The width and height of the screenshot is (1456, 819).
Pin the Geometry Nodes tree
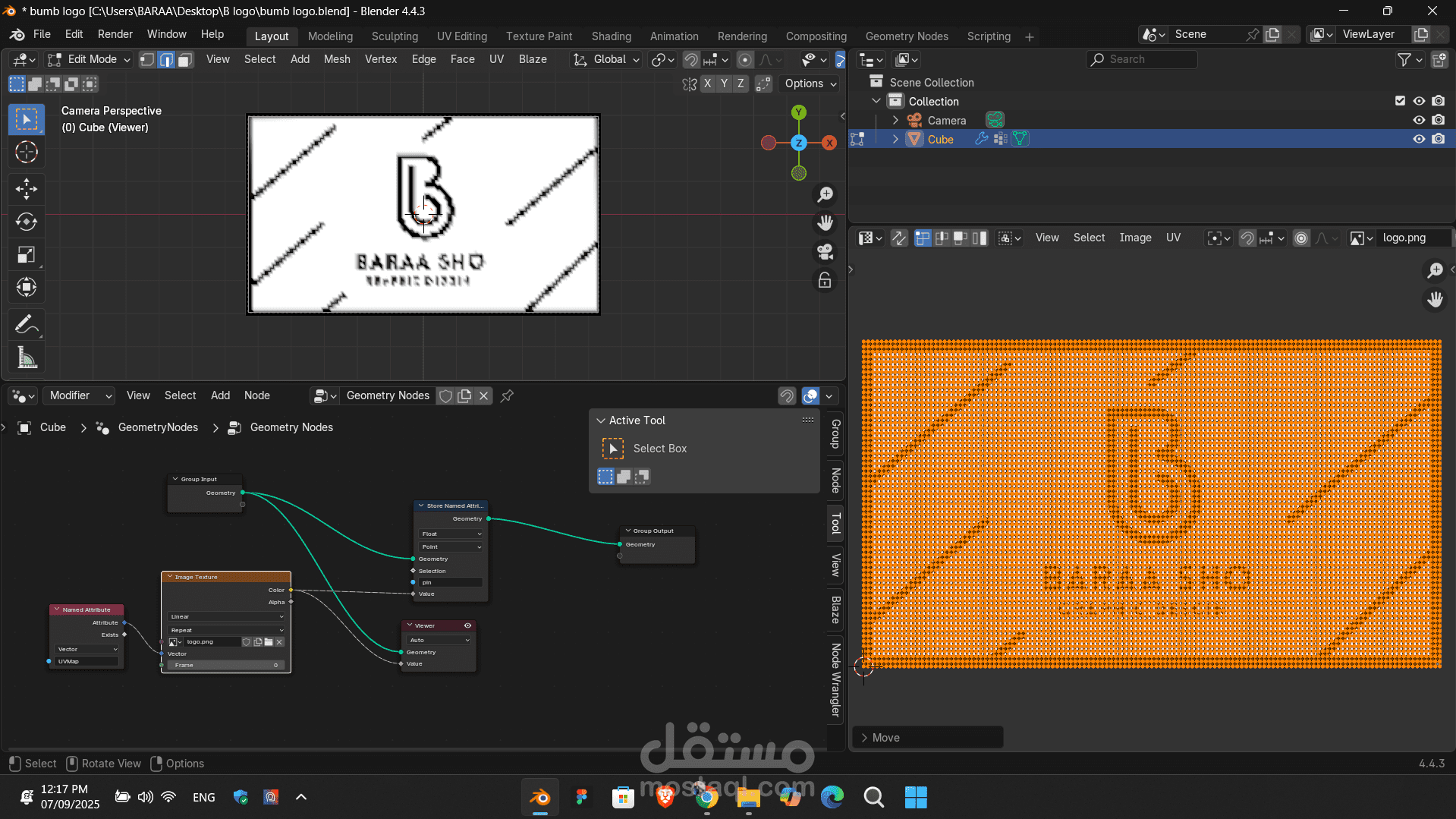[x=508, y=395]
